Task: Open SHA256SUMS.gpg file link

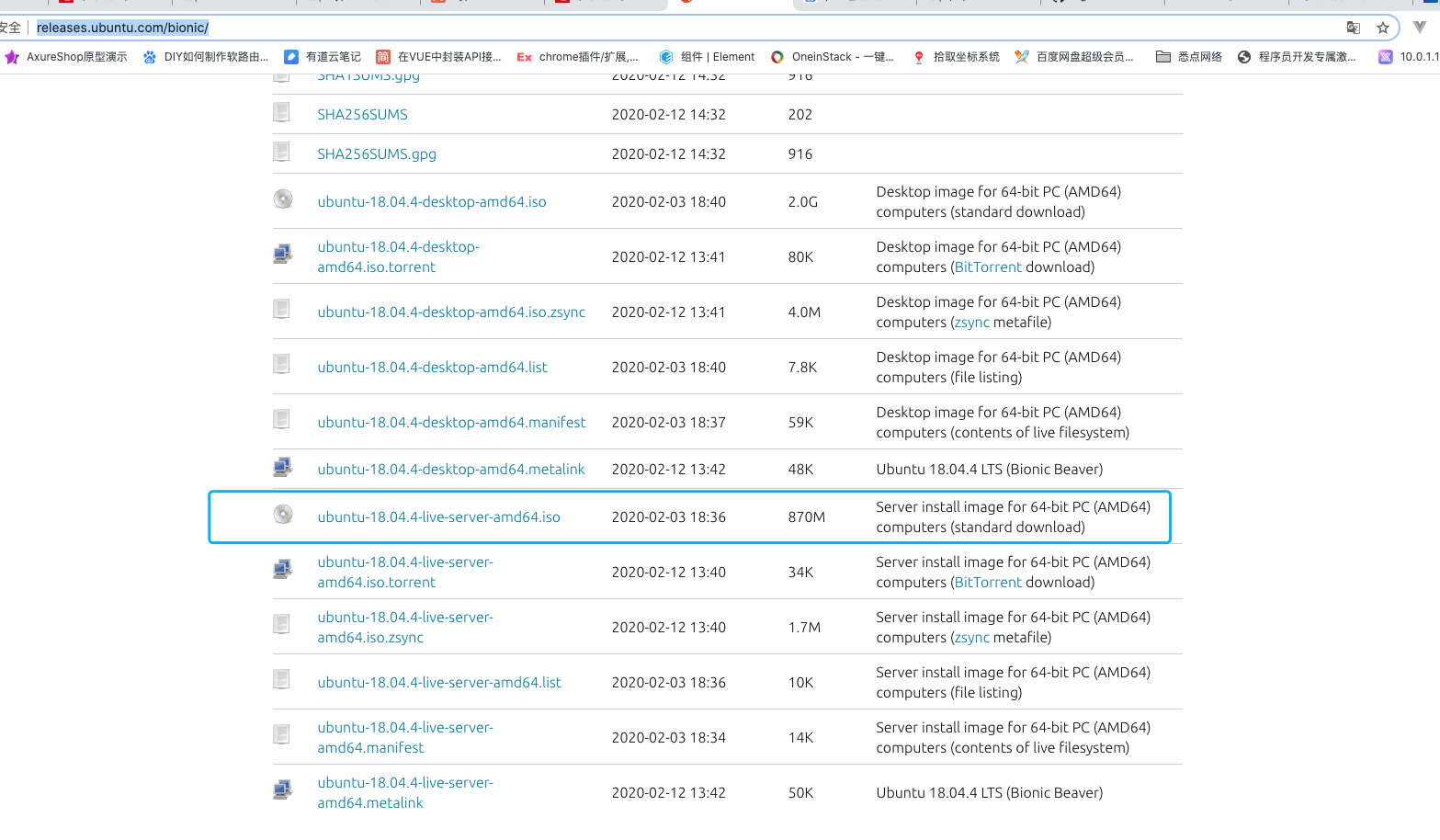Action: 377,154
